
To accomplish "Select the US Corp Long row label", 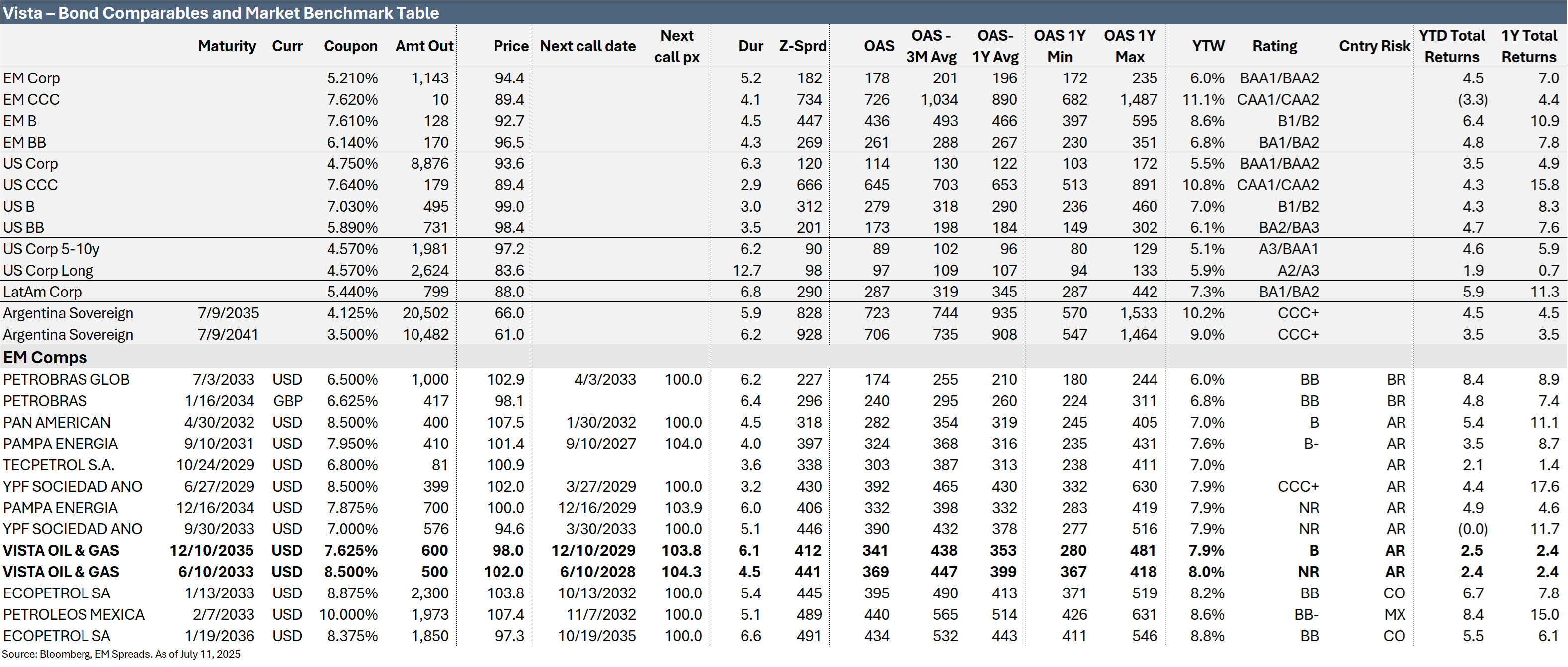I will [48, 271].
